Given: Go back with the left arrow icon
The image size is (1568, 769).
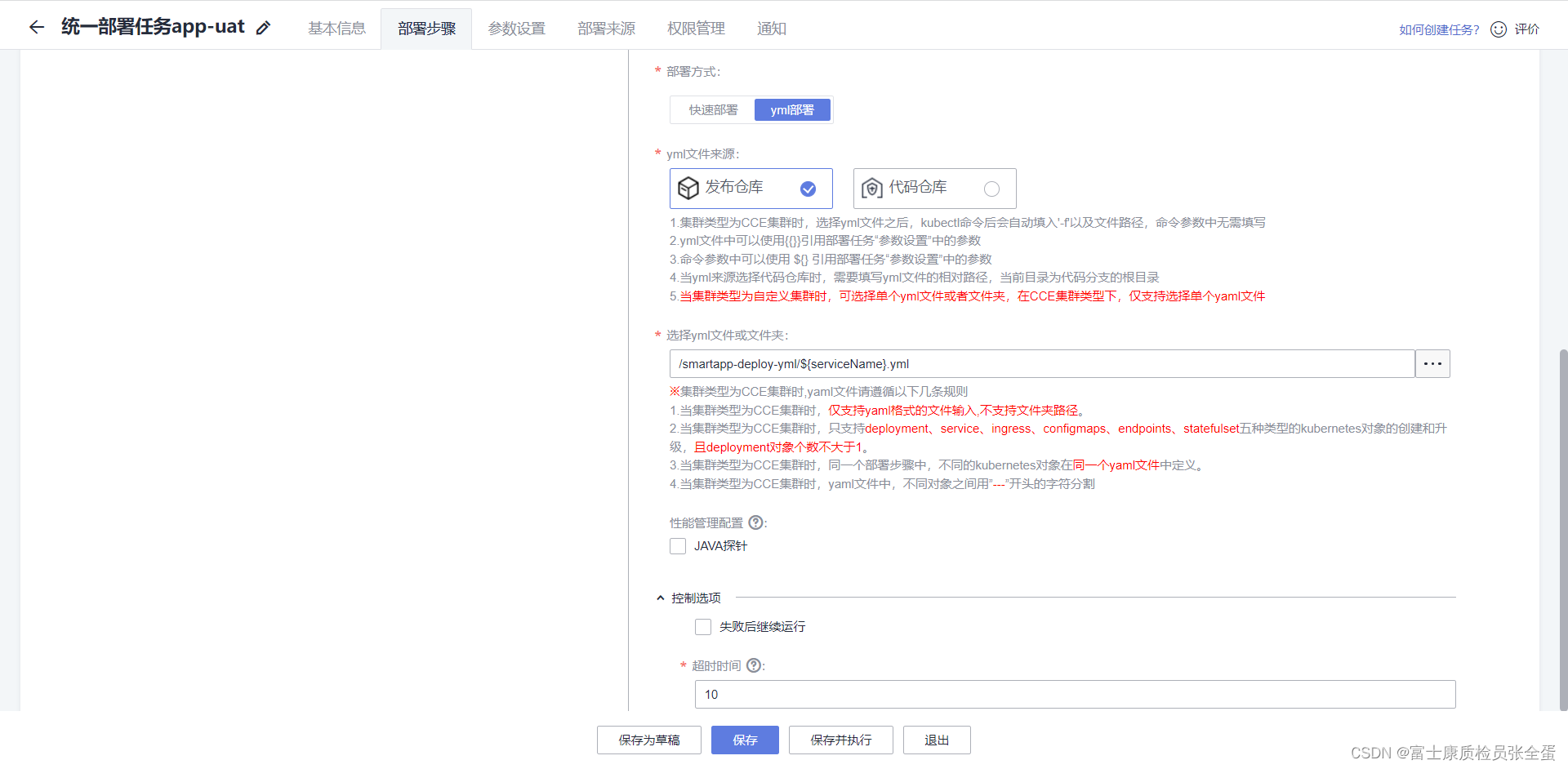Looking at the screenshot, I should click(x=36, y=27).
